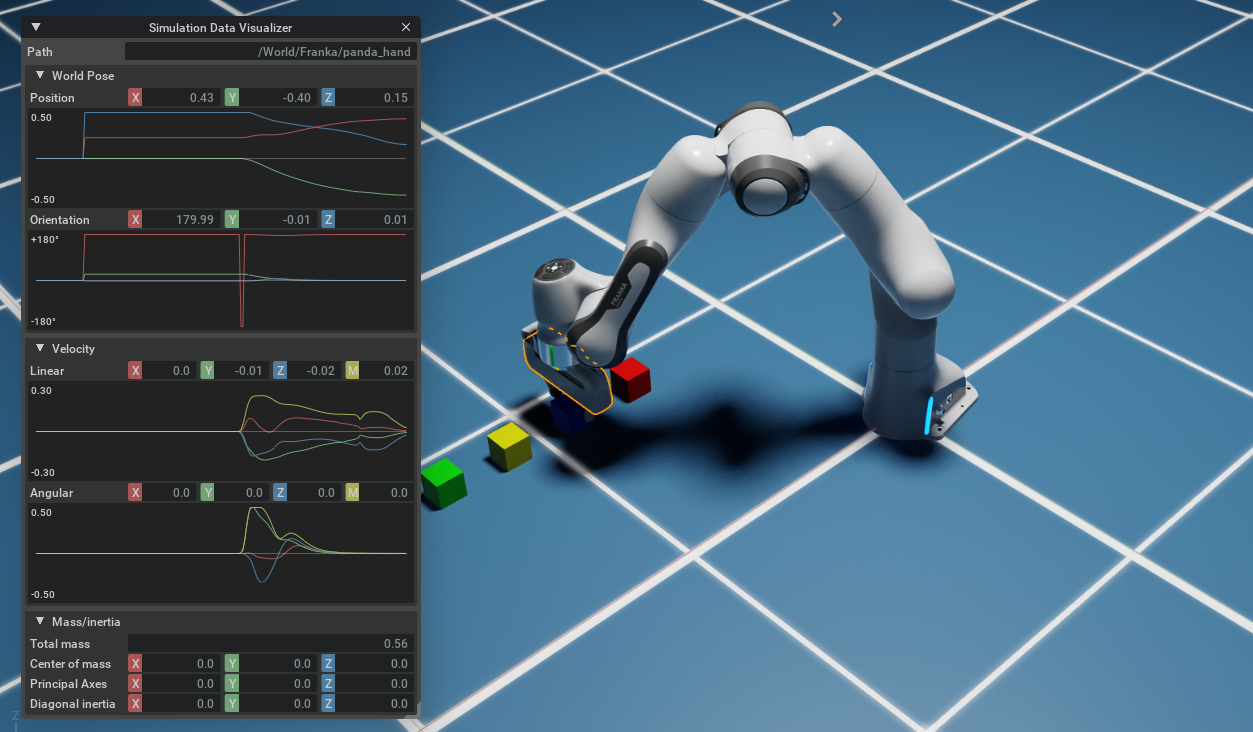Click the expand arrow above the viewport

[836, 18]
